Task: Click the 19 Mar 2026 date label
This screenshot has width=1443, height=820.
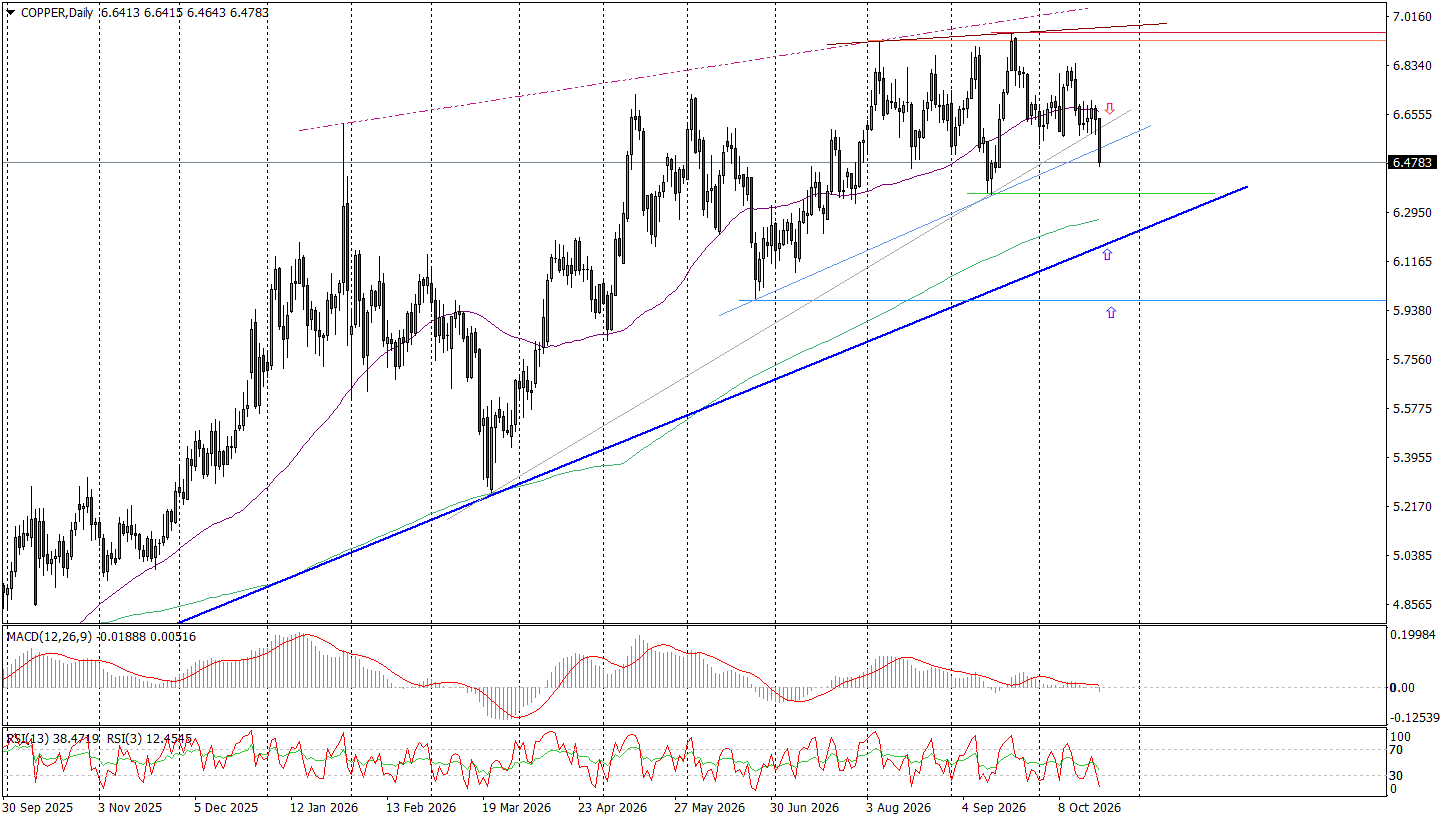Action: point(516,807)
